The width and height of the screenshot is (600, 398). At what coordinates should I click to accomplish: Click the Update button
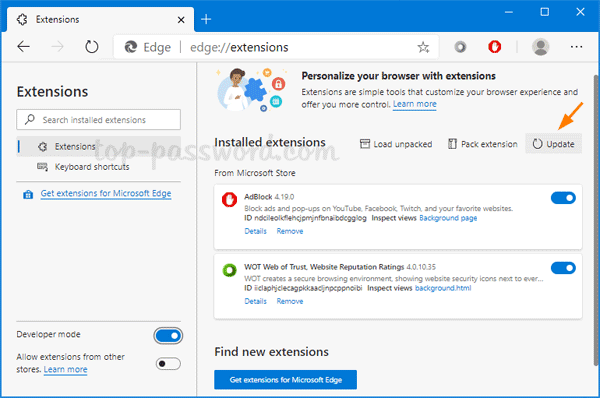[x=553, y=144]
